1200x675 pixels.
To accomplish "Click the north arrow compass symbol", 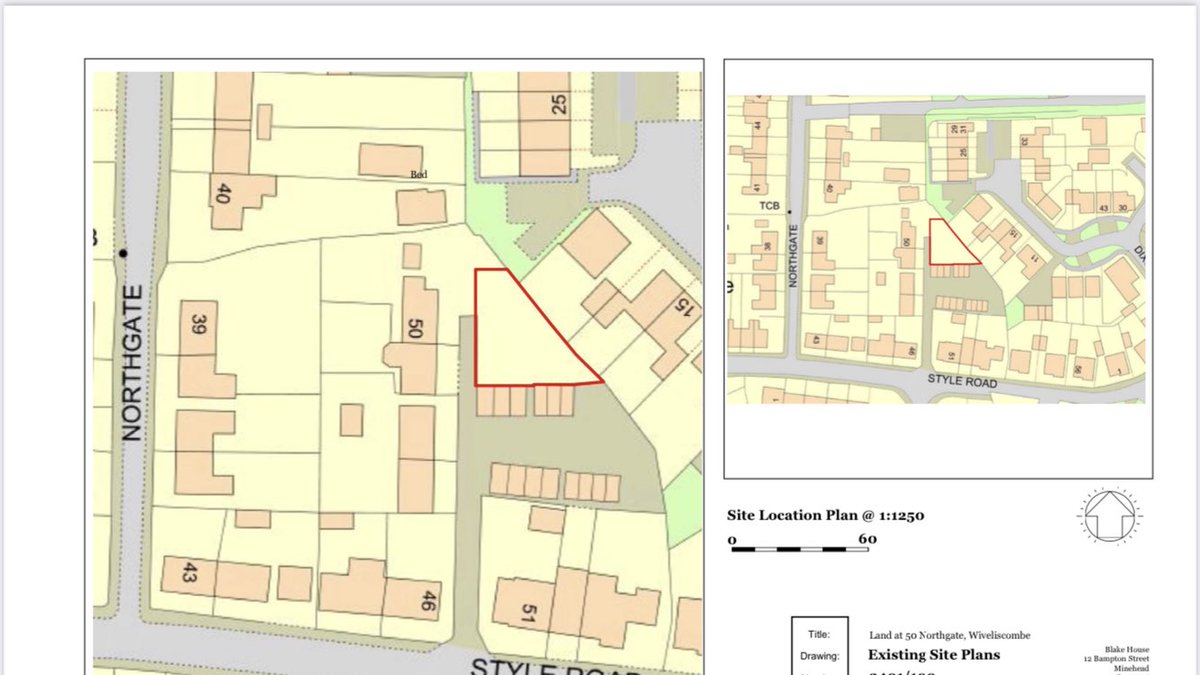I will coord(1108,516).
